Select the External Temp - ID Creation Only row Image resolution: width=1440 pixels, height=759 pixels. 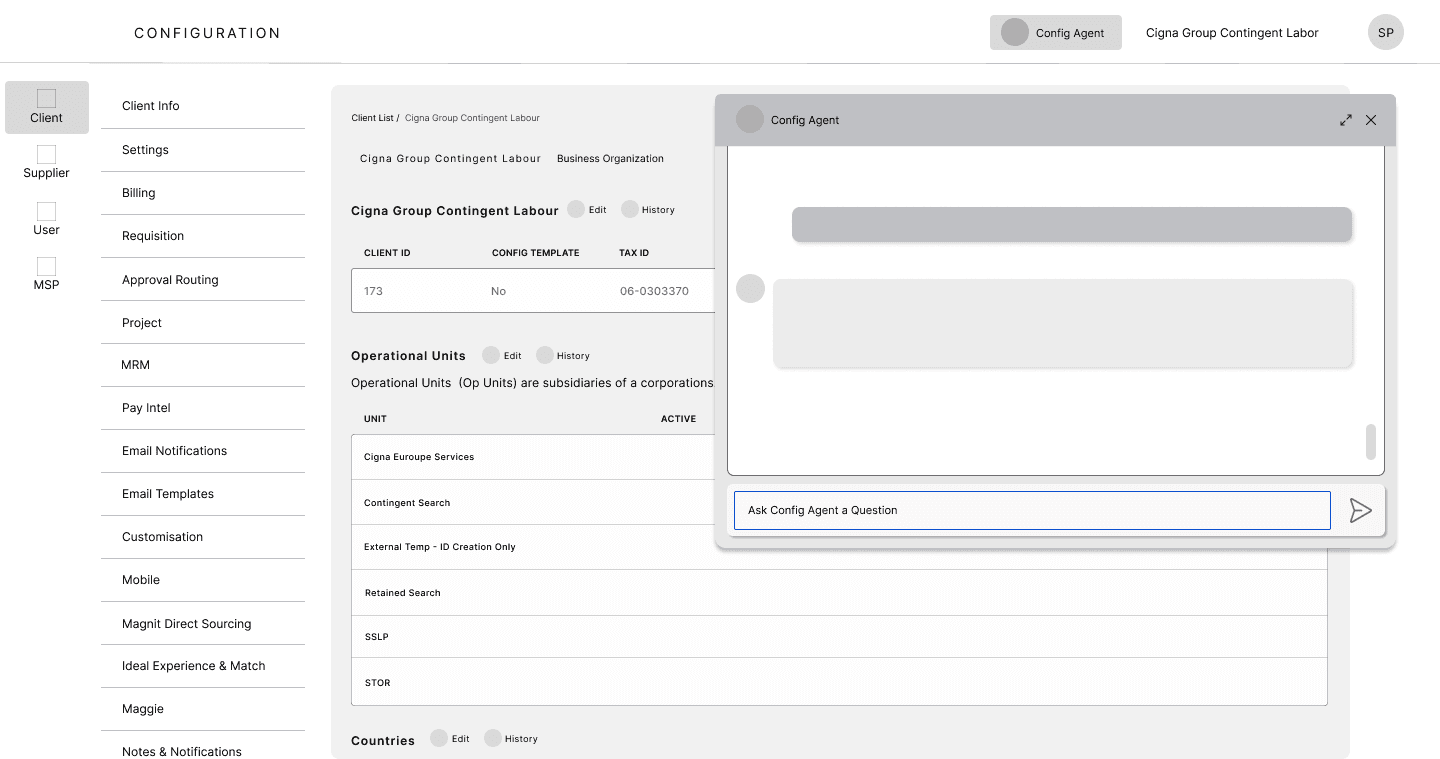839,547
